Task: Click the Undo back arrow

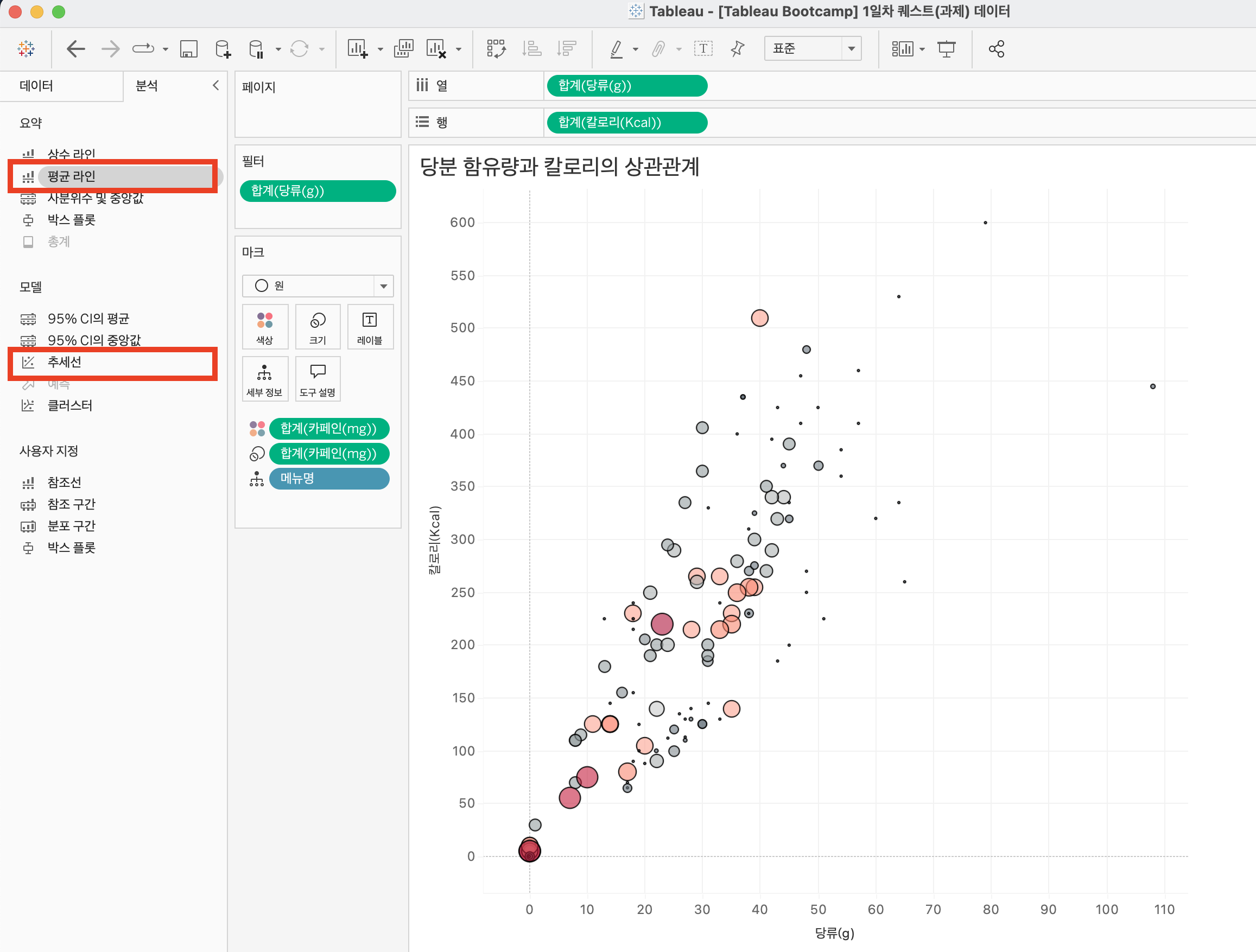Action: coord(75,49)
